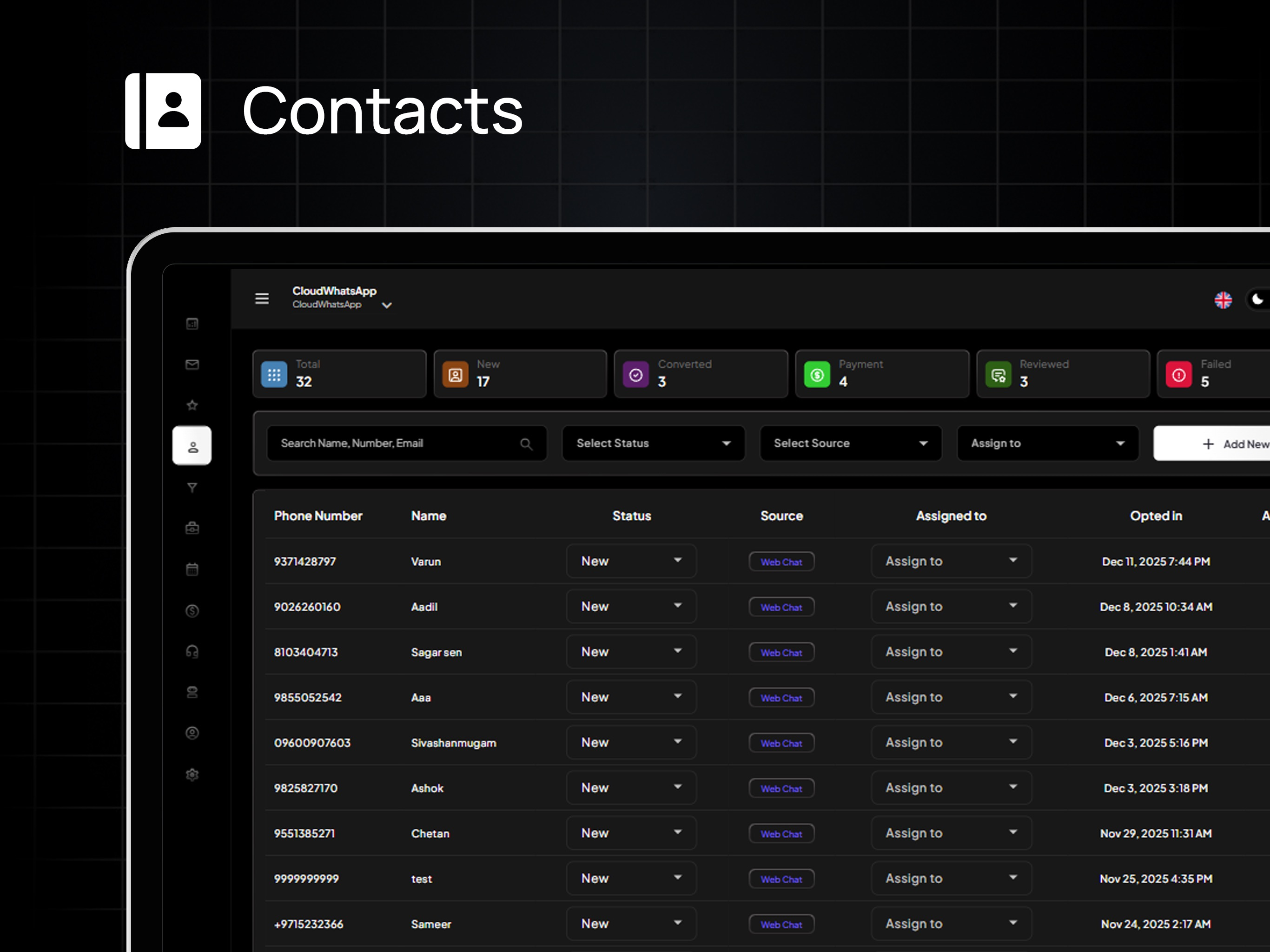Click the briefcase icon in the sidebar
The image size is (1270, 952).
point(192,528)
